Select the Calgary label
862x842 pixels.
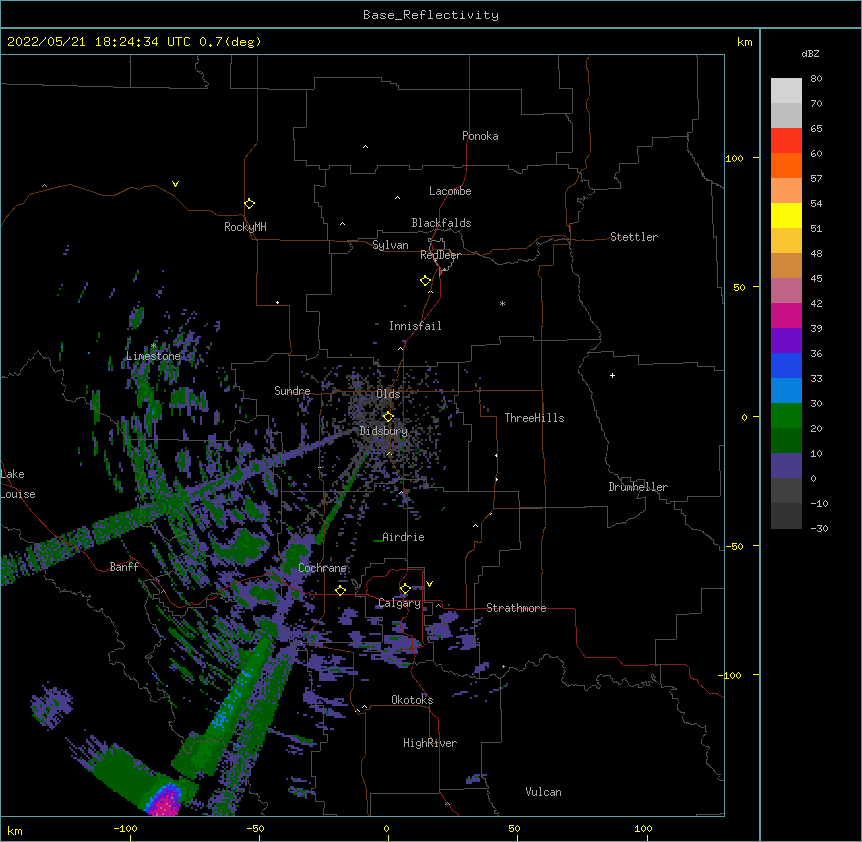(400, 603)
